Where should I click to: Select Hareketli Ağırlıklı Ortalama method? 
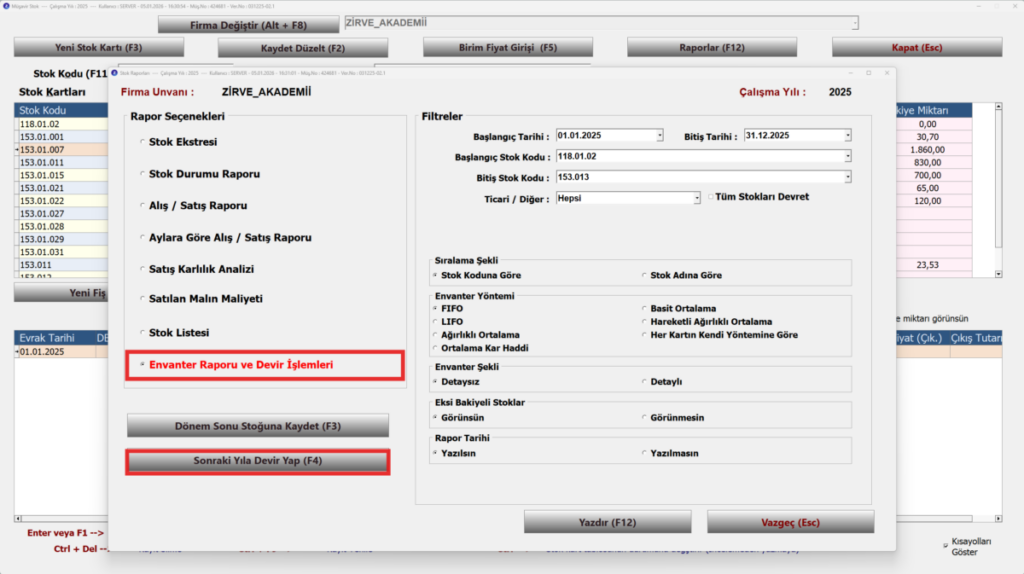click(x=707, y=321)
